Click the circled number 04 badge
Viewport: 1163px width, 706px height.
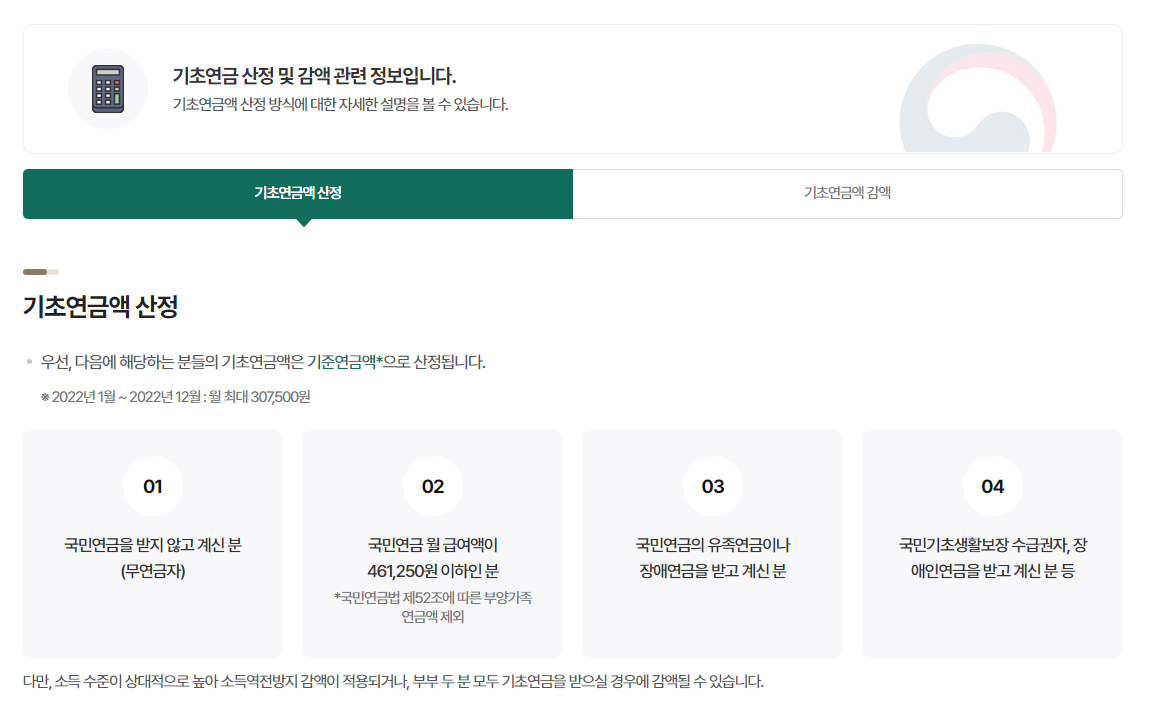tap(992, 486)
